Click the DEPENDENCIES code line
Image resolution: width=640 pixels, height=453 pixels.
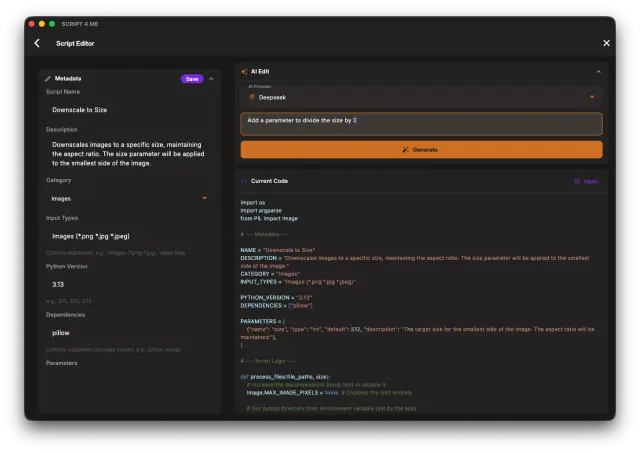[x=276, y=306]
